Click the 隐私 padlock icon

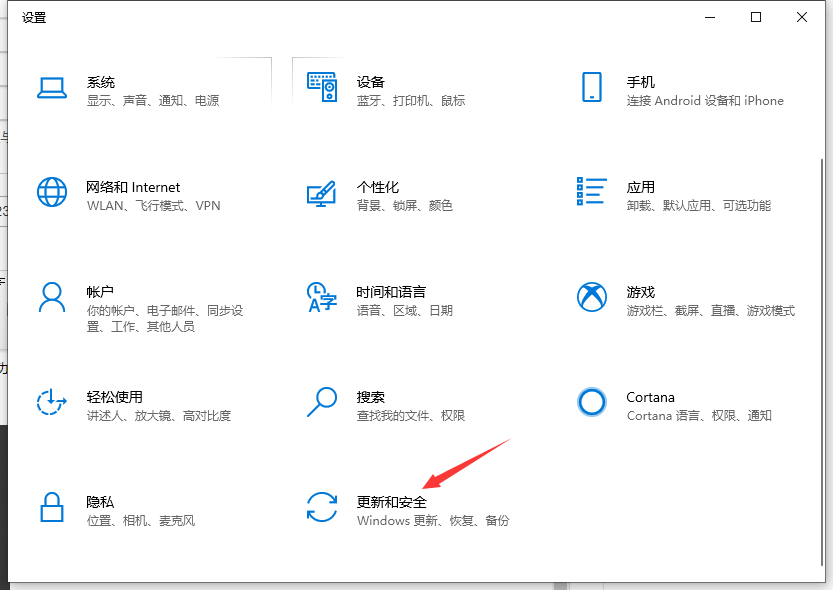52,508
